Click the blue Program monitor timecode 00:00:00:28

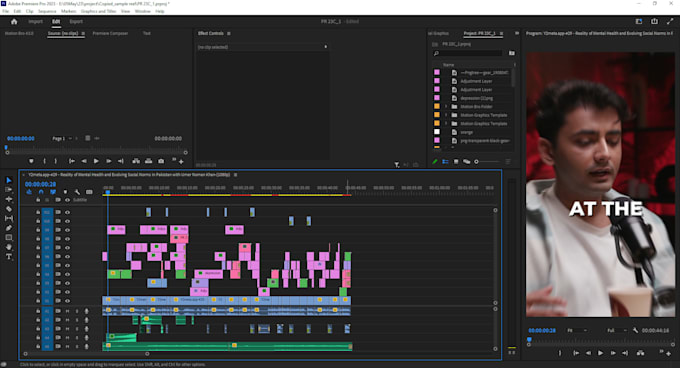[542, 330]
